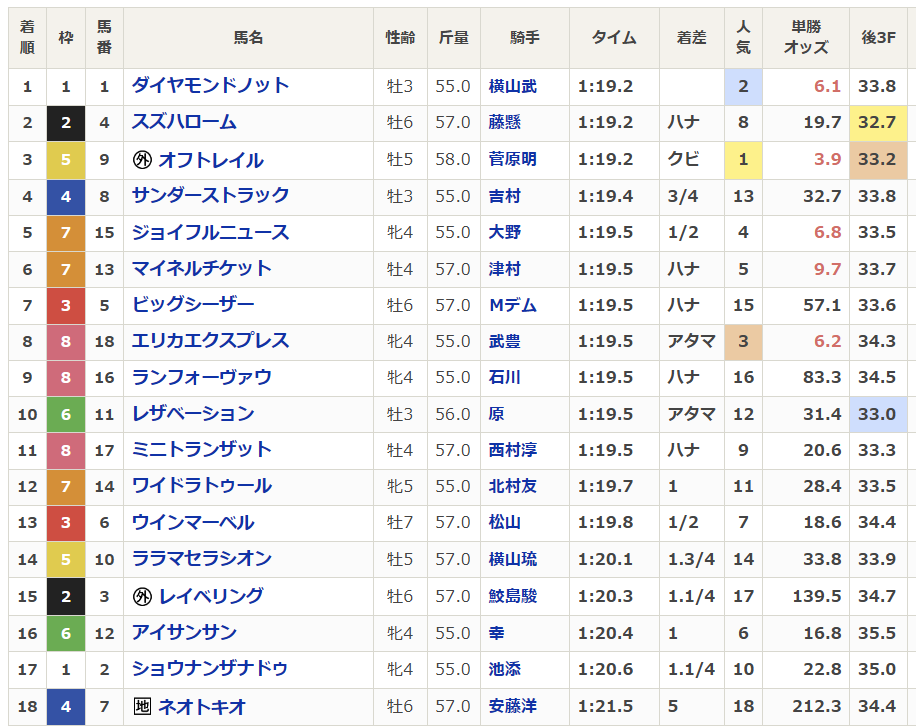This screenshot has width=916, height=728.
Task: Open jockey 石川 profile
Action: tap(505, 377)
